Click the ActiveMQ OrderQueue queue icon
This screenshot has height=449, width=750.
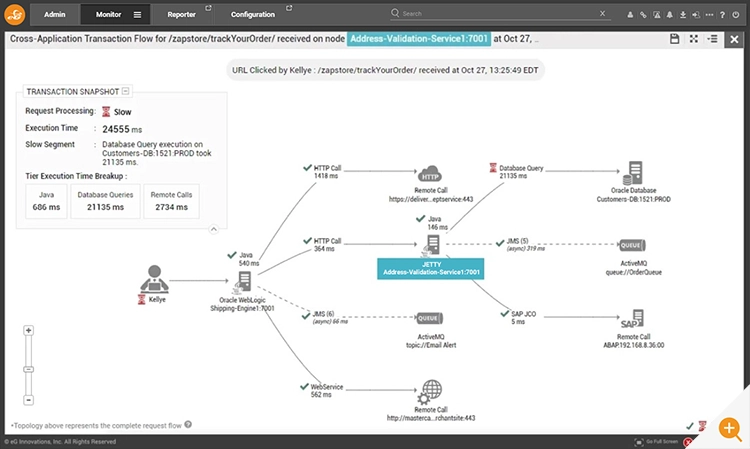click(632, 245)
